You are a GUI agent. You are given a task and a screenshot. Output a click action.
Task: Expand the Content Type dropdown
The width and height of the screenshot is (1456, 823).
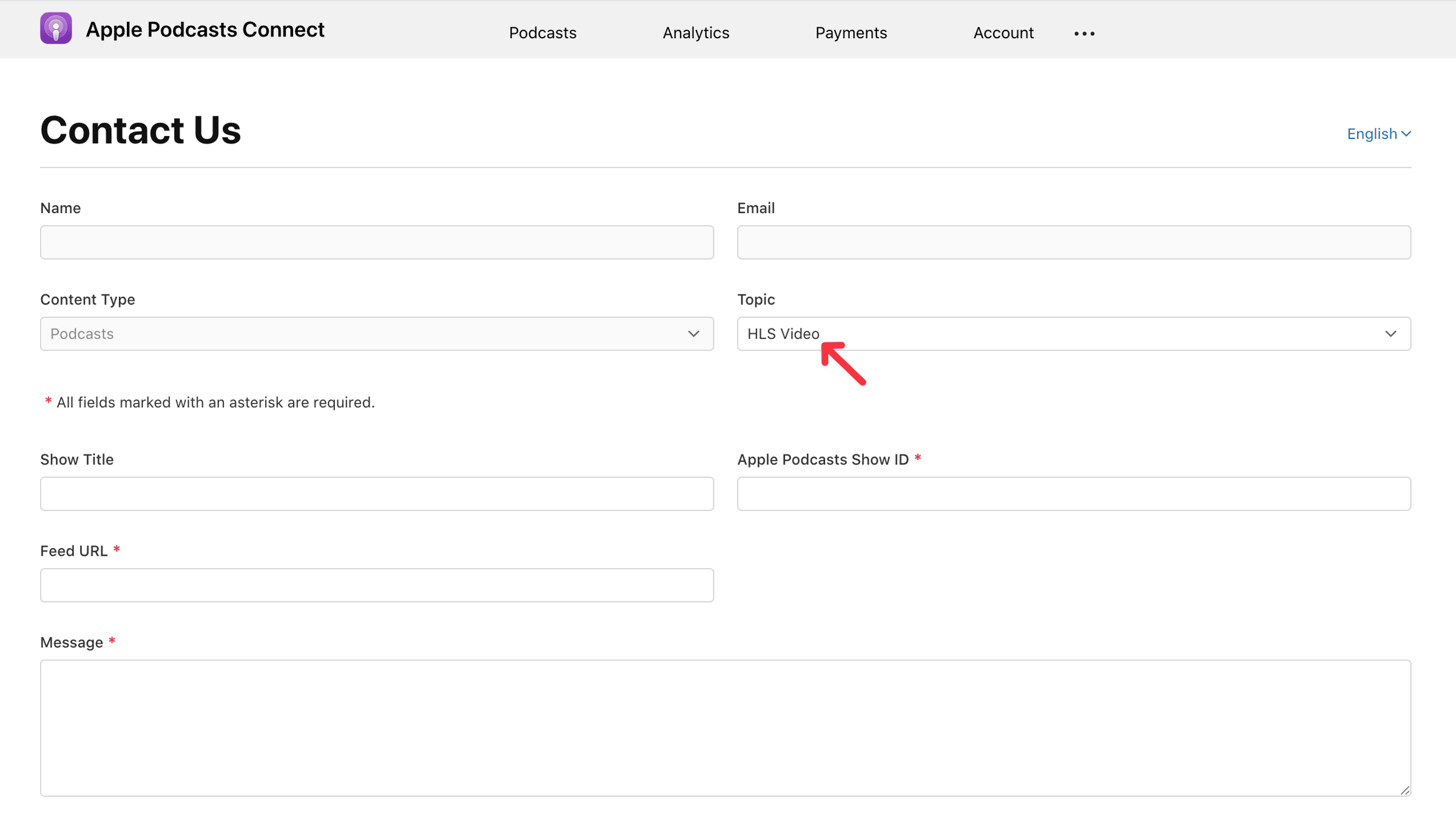click(377, 334)
